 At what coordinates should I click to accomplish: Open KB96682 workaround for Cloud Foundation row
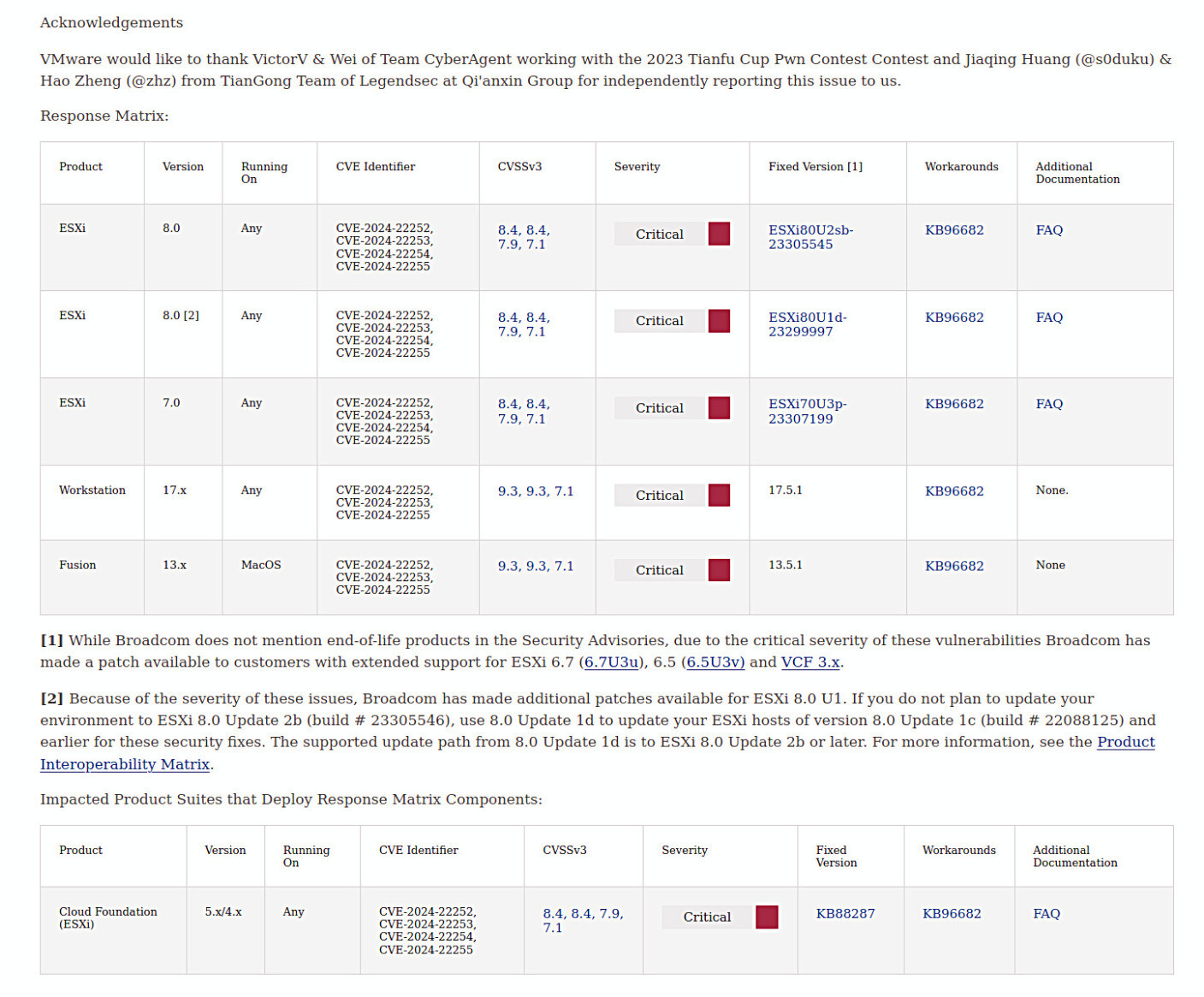(x=952, y=914)
